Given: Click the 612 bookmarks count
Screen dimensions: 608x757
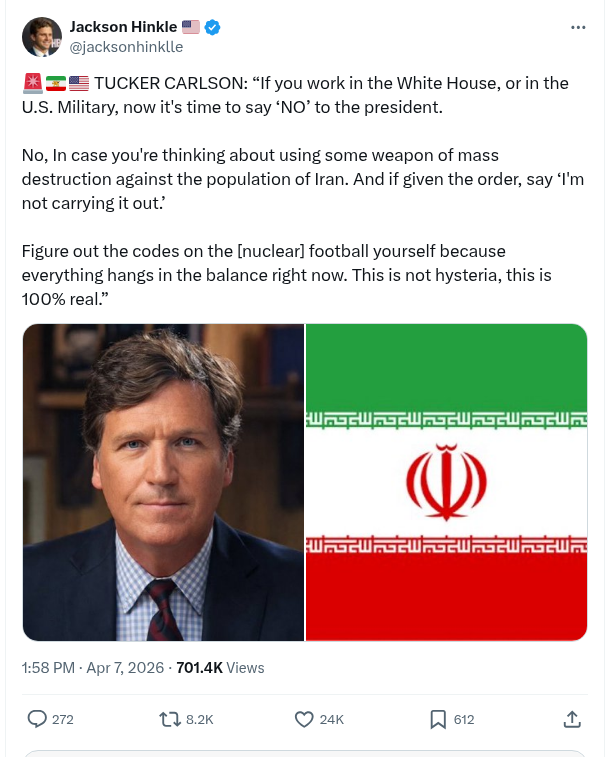Looking at the screenshot, I should [x=463, y=719].
